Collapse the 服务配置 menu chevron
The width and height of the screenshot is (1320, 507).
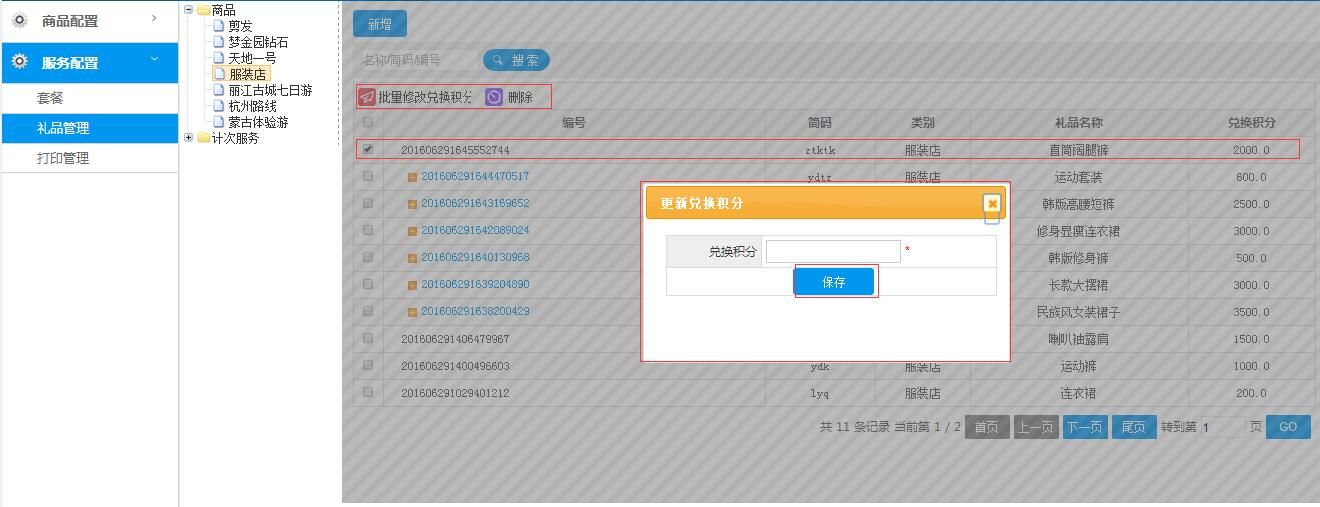(x=154, y=60)
